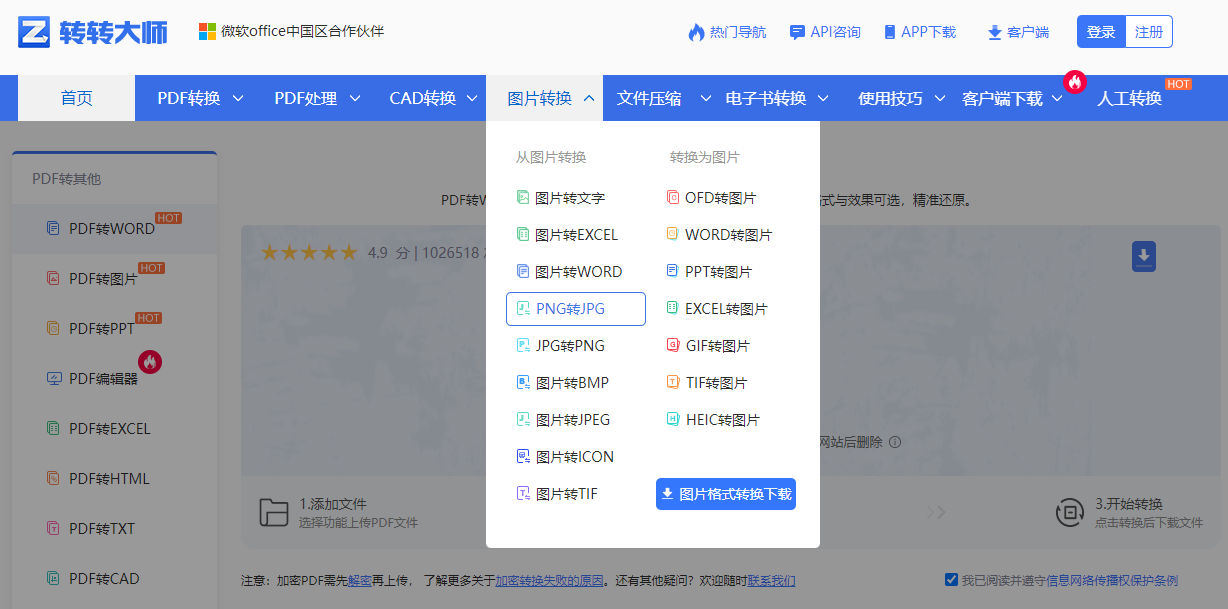
Task: Click the 图片格式转换下载 button
Action: coord(725,494)
